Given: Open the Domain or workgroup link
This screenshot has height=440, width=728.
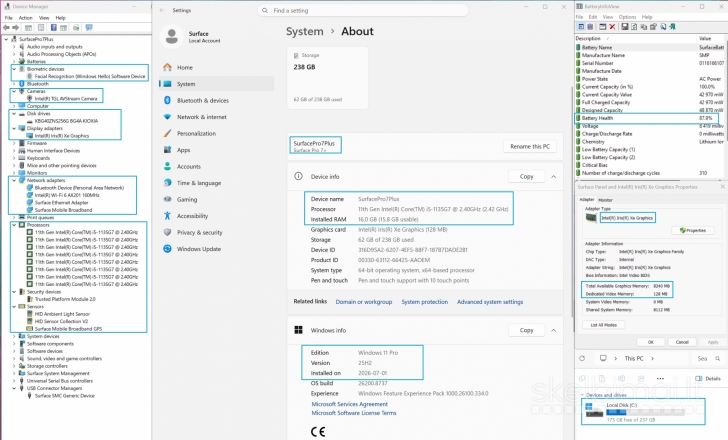Looking at the screenshot, I should coord(364,302).
